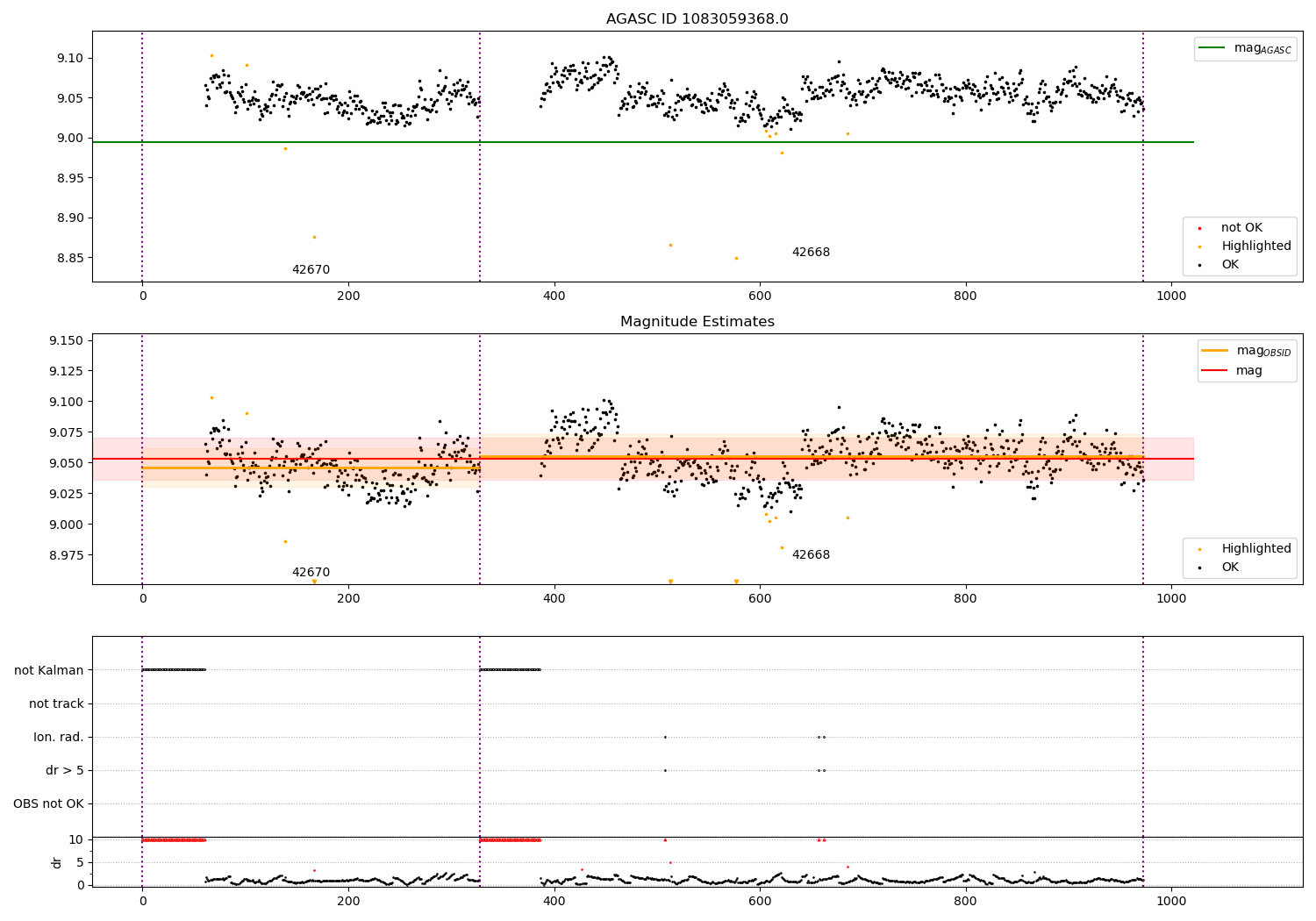
Task: Click the 'OK' label in Magnitude Estimates legend
Action: click(x=1230, y=568)
